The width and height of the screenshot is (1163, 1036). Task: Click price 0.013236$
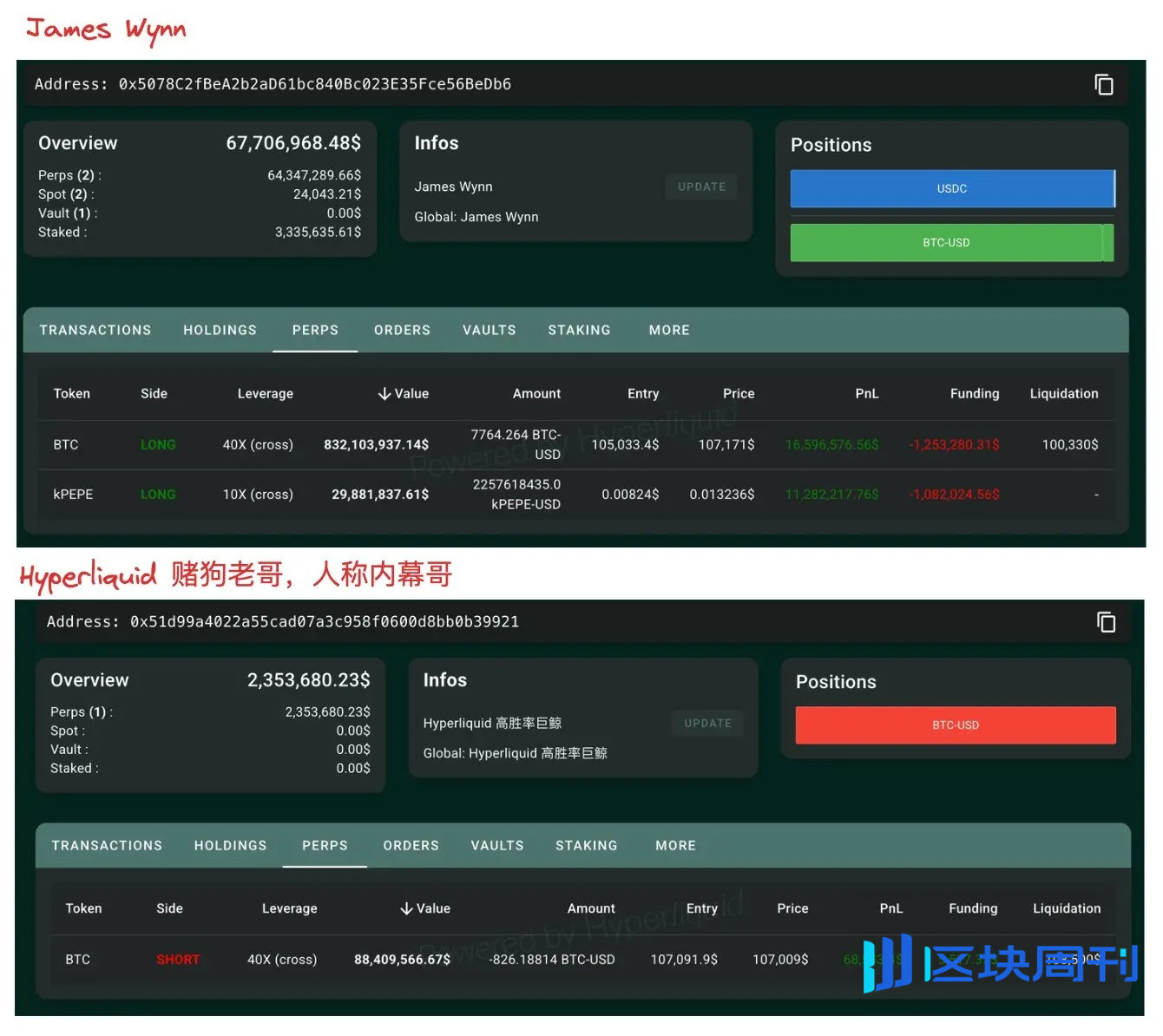(722, 495)
